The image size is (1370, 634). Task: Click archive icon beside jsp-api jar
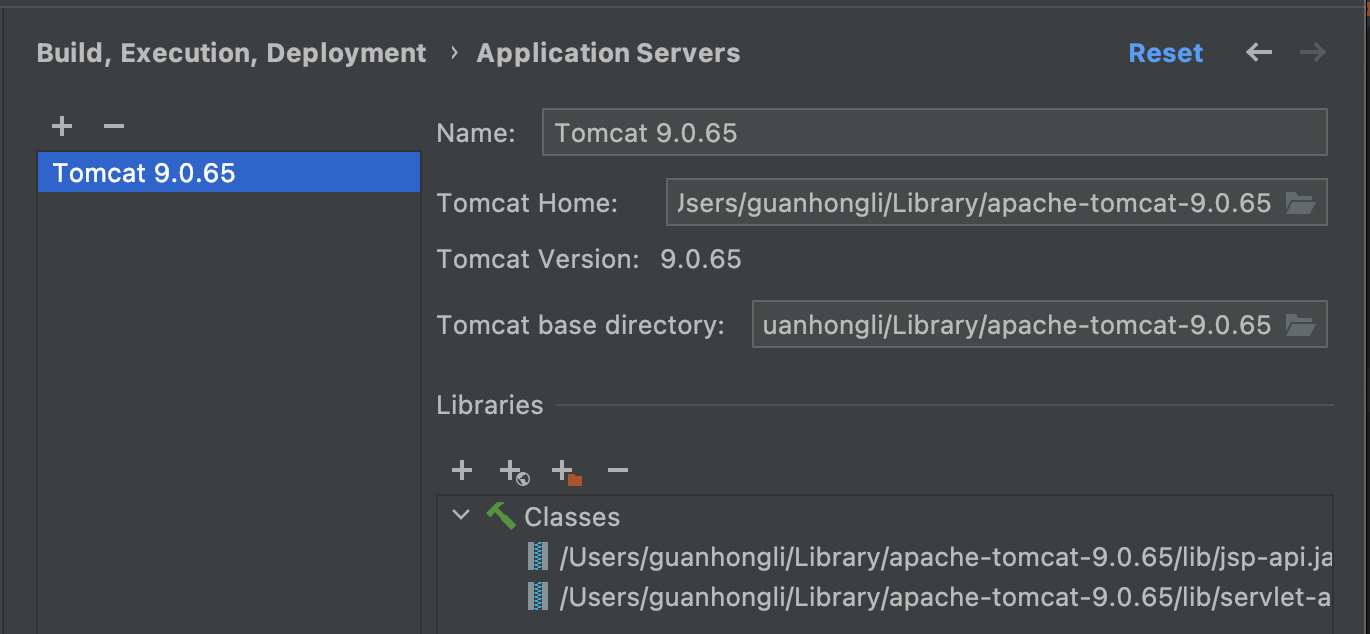coord(539,556)
